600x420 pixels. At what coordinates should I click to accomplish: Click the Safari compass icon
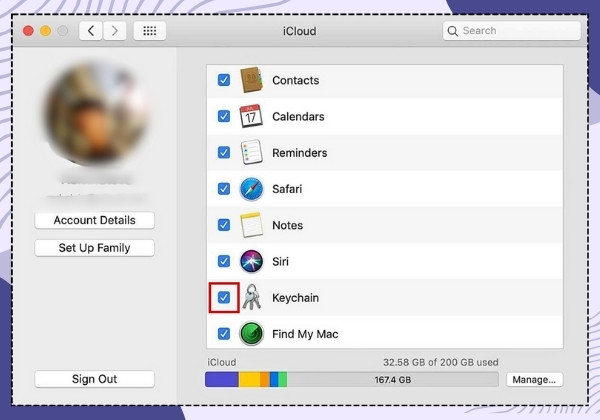(251, 189)
